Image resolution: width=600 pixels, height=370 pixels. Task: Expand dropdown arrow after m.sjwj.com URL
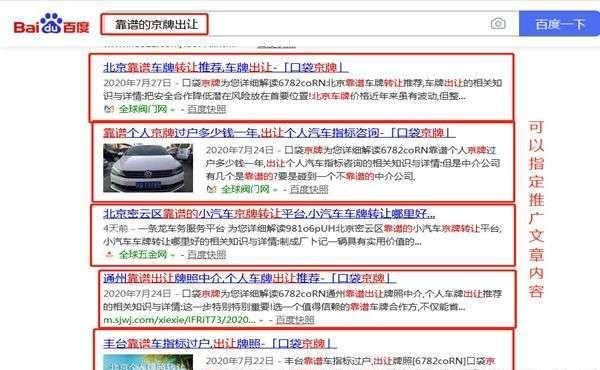point(261,320)
